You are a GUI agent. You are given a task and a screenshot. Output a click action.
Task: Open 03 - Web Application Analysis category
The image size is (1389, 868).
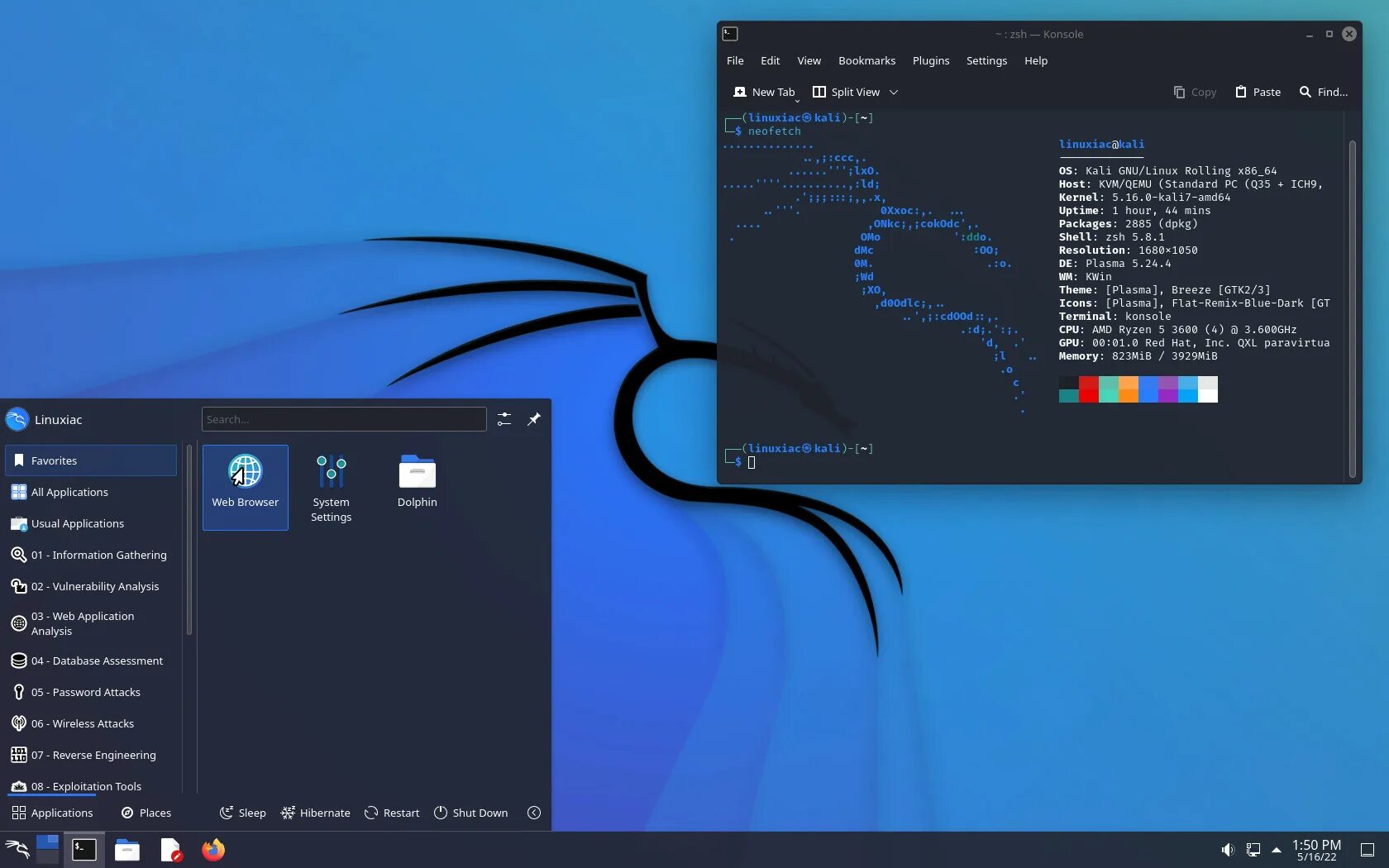(91, 623)
